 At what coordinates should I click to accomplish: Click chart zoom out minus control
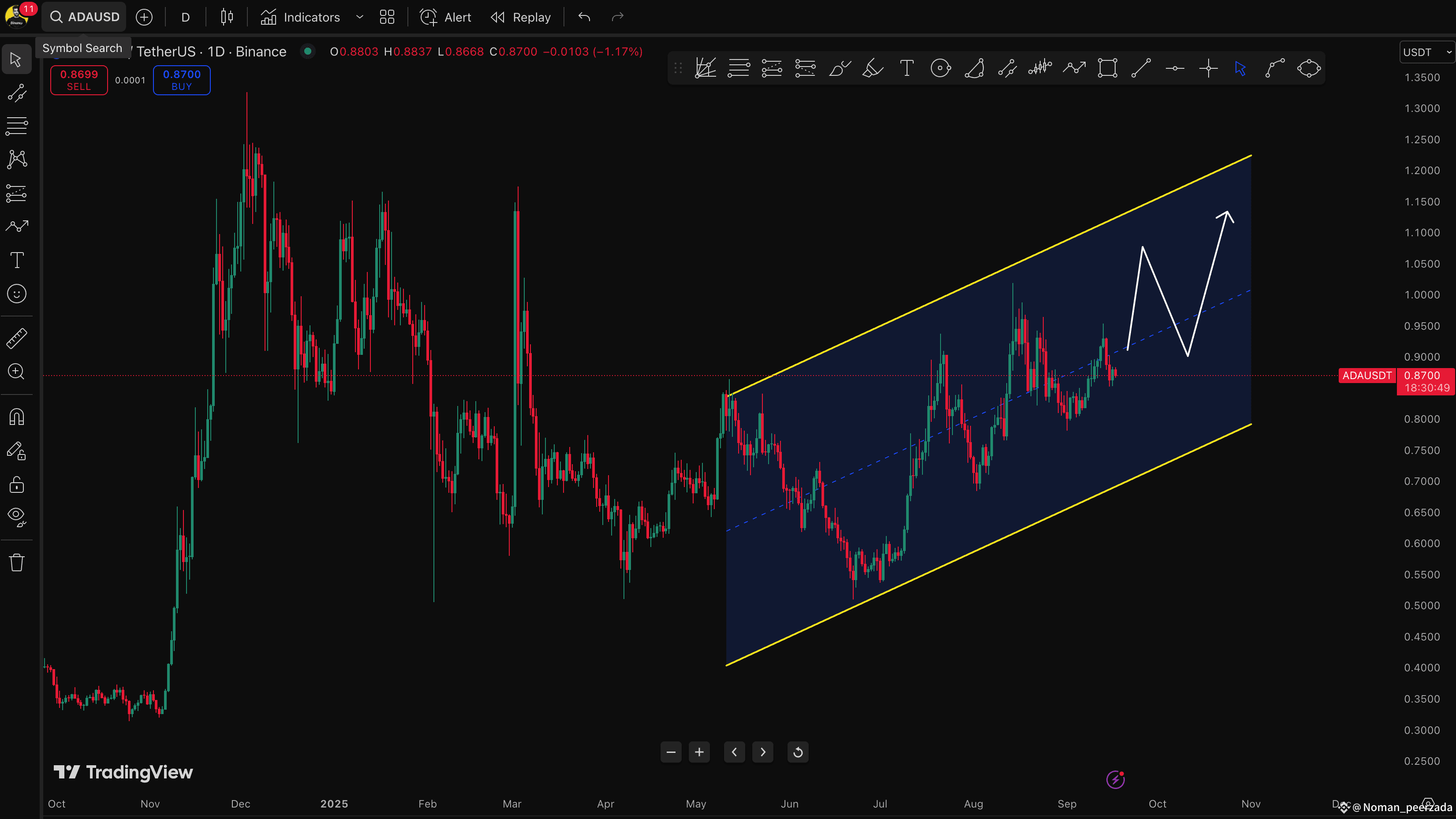click(x=671, y=752)
